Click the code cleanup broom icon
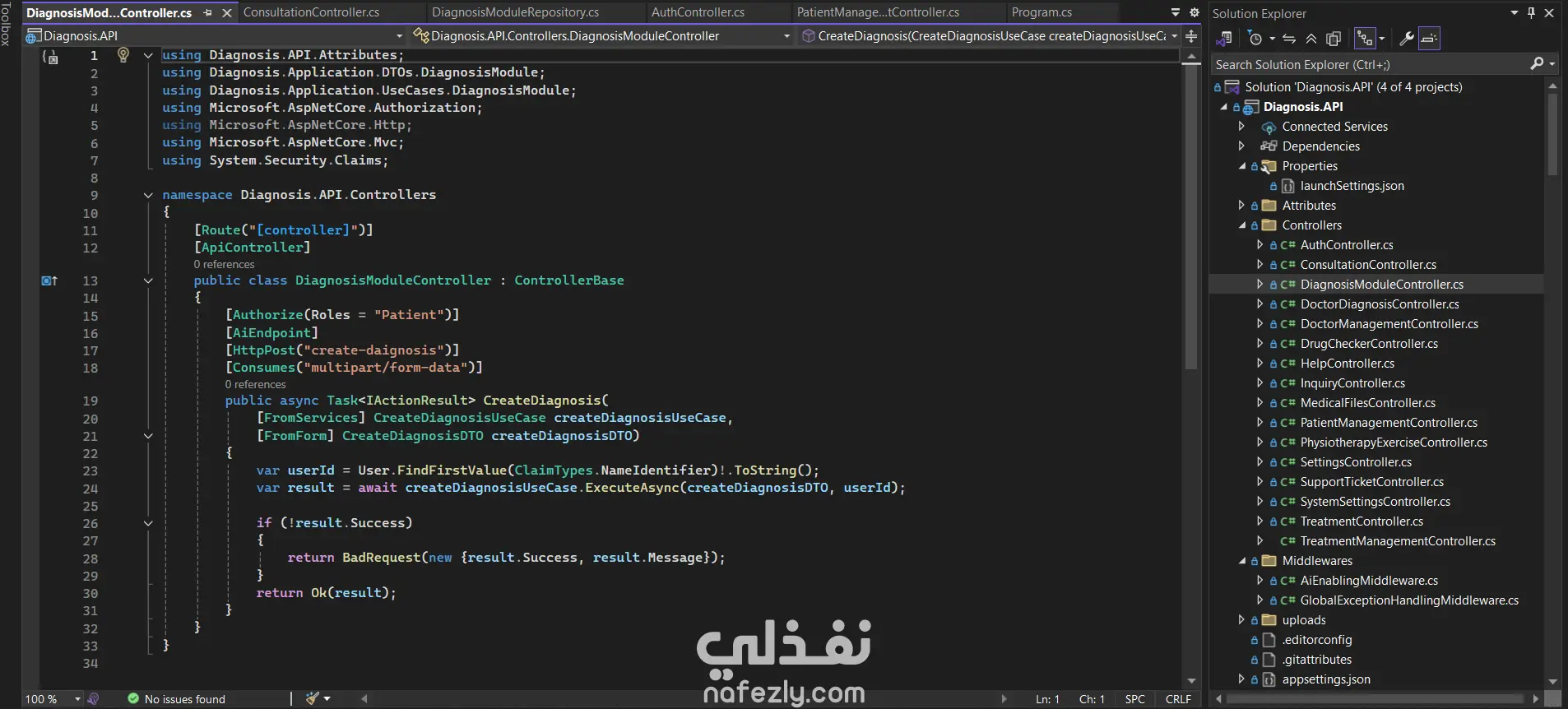This screenshot has width=1568, height=709. point(312,698)
